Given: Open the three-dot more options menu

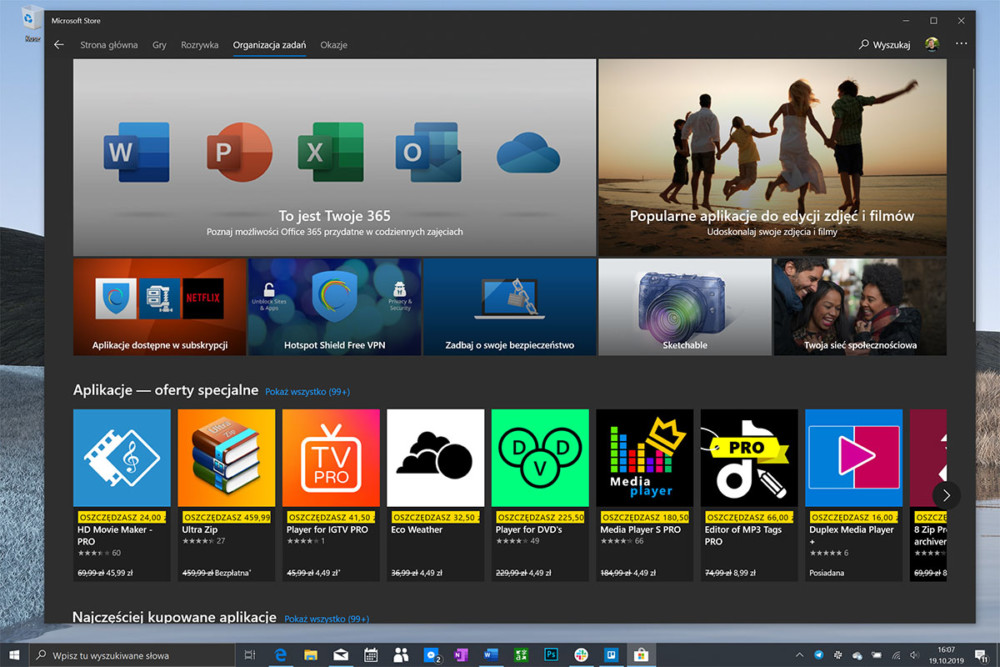Looking at the screenshot, I should click(x=961, y=44).
